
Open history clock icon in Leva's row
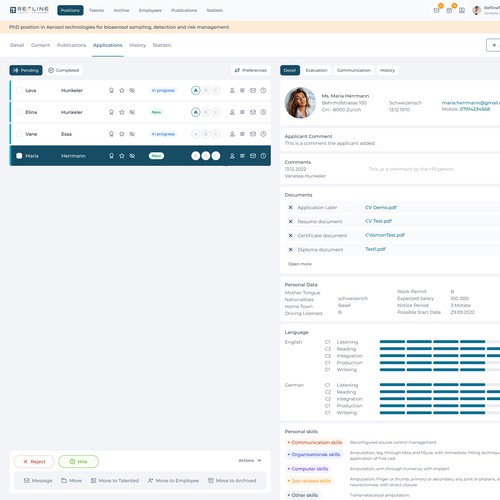pyautogui.click(x=263, y=90)
